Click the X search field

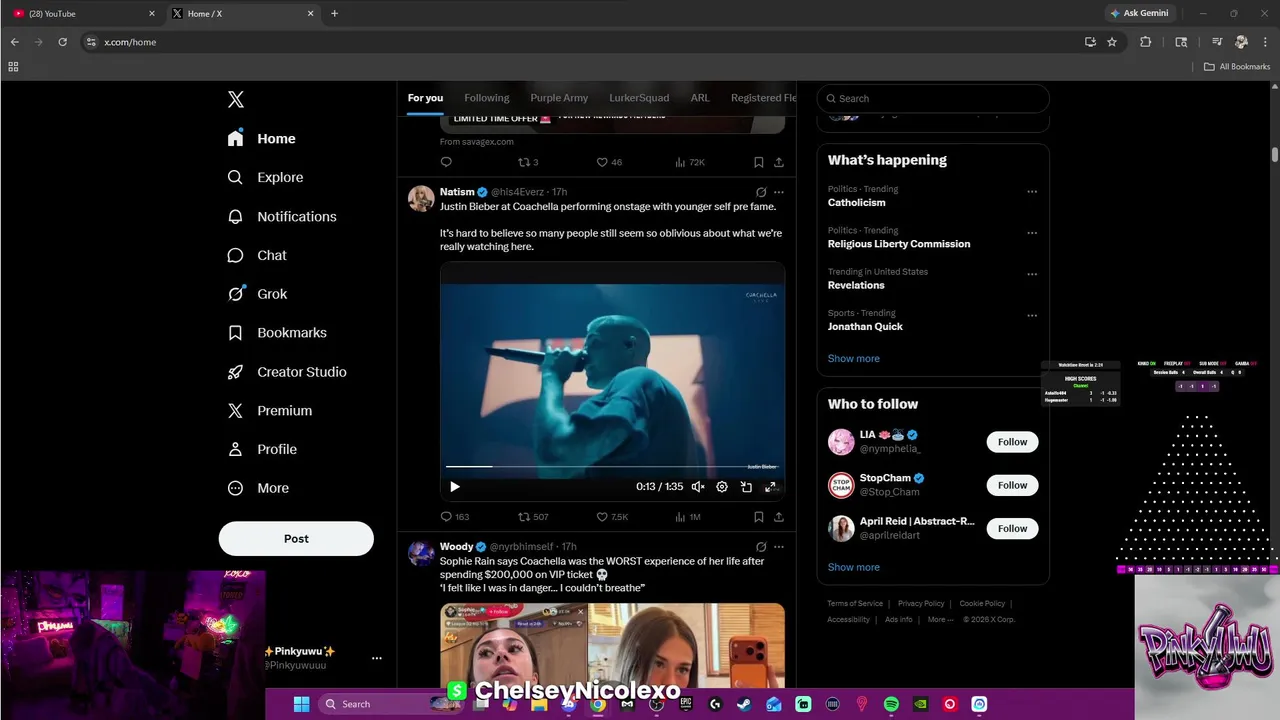pos(933,98)
